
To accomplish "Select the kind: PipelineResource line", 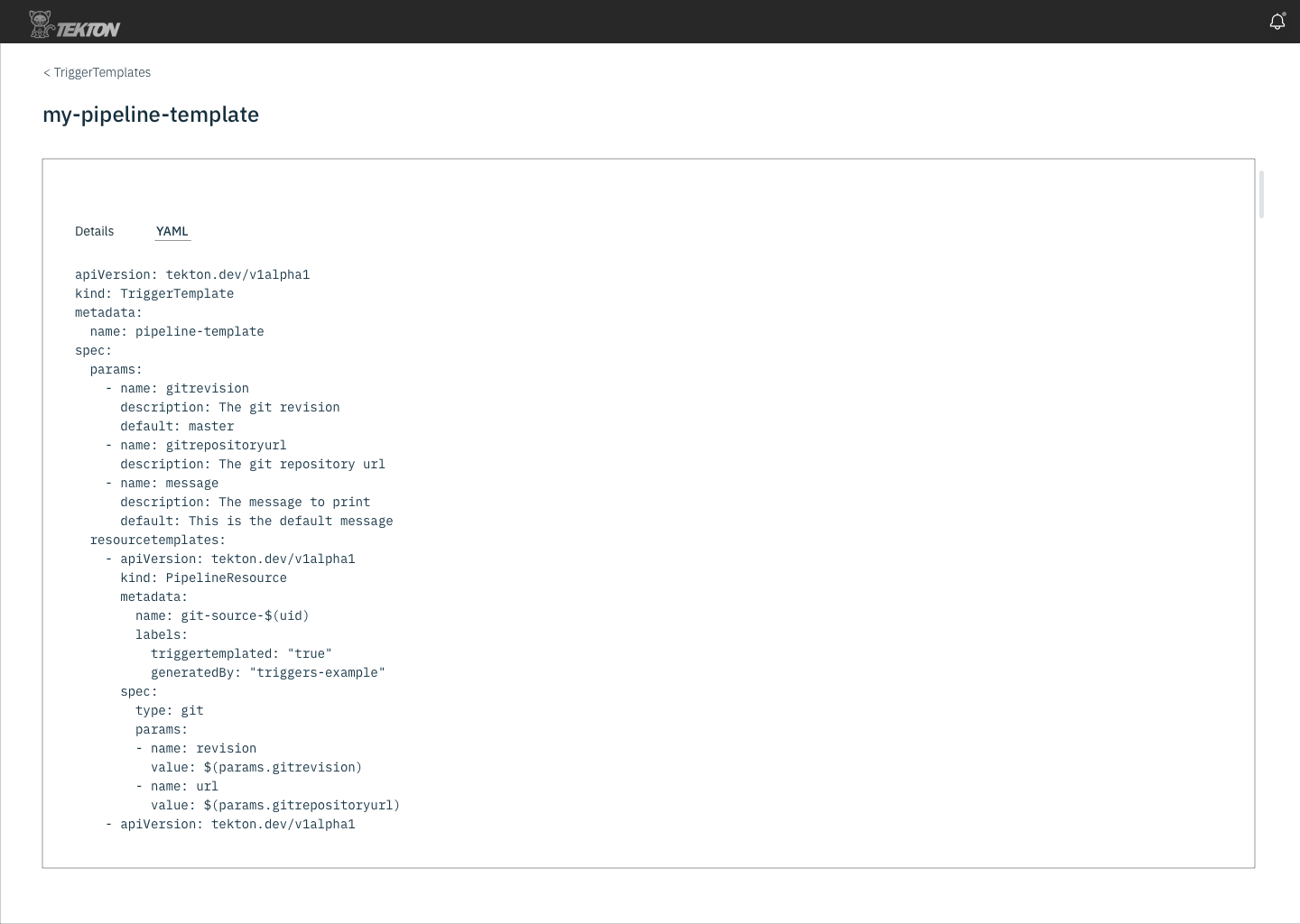I will (x=204, y=577).
